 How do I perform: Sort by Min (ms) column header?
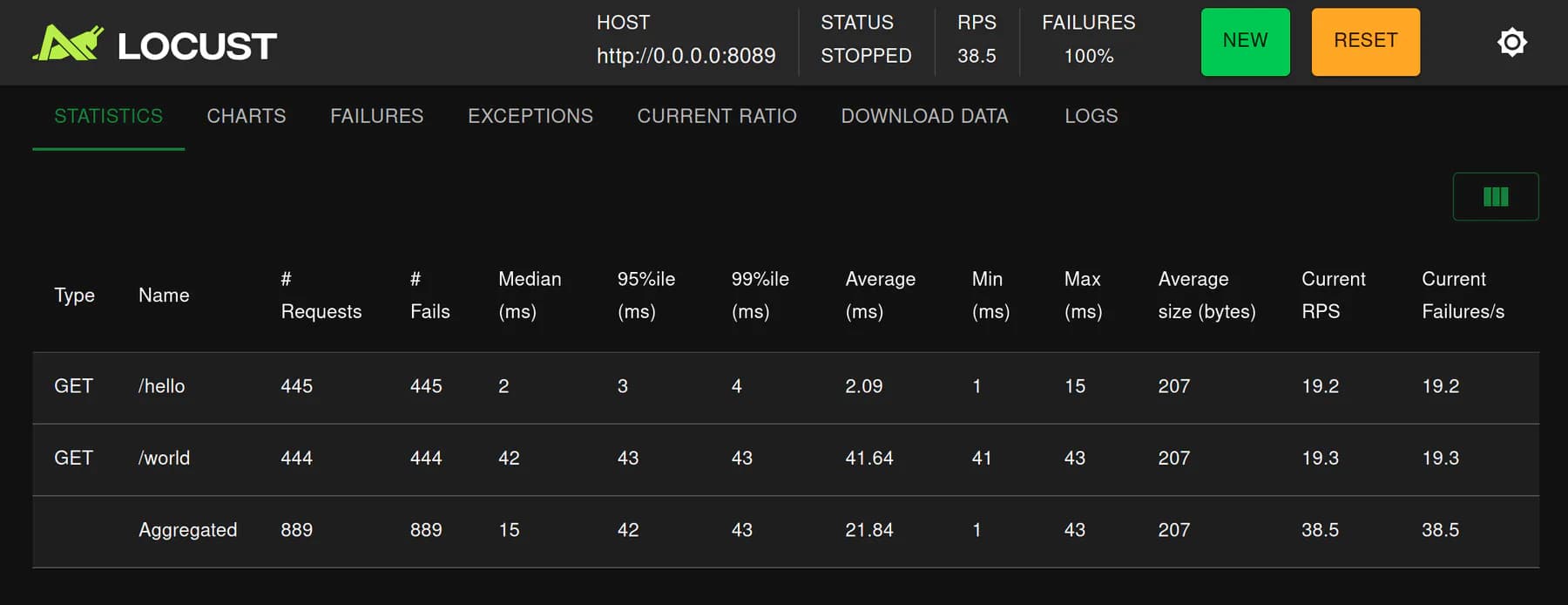point(990,296)
